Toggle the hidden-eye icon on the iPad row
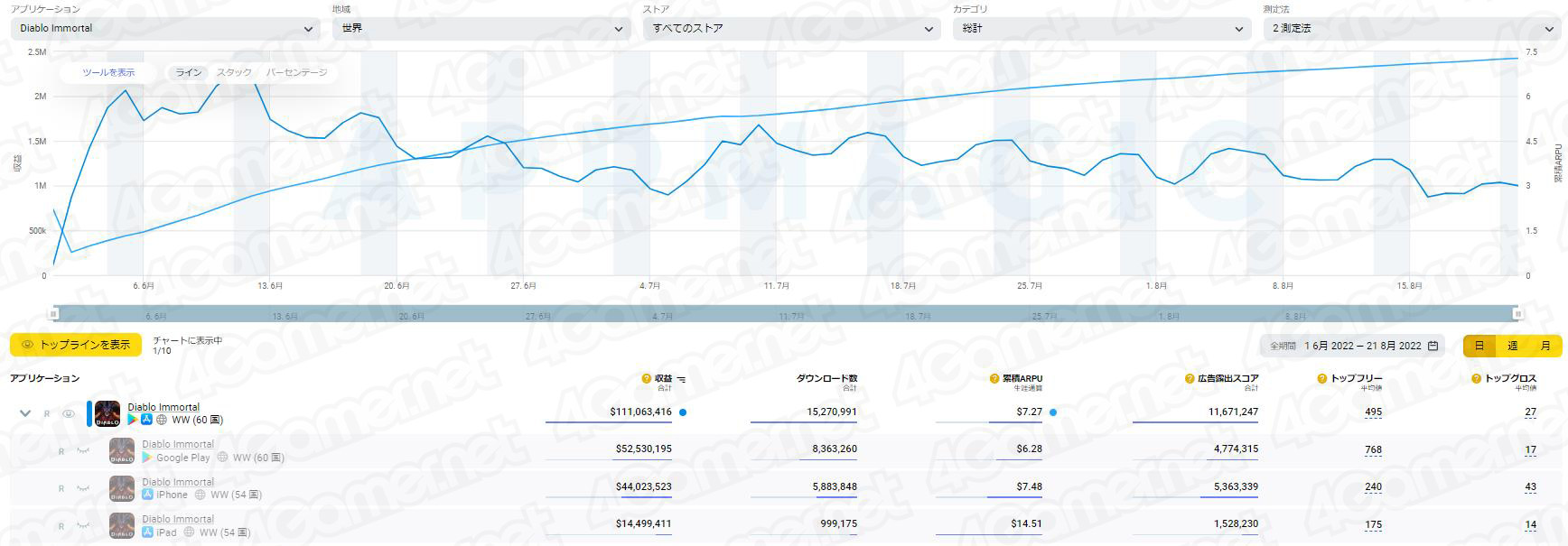Screen dimensions: 1568x546 pos(83,525)
